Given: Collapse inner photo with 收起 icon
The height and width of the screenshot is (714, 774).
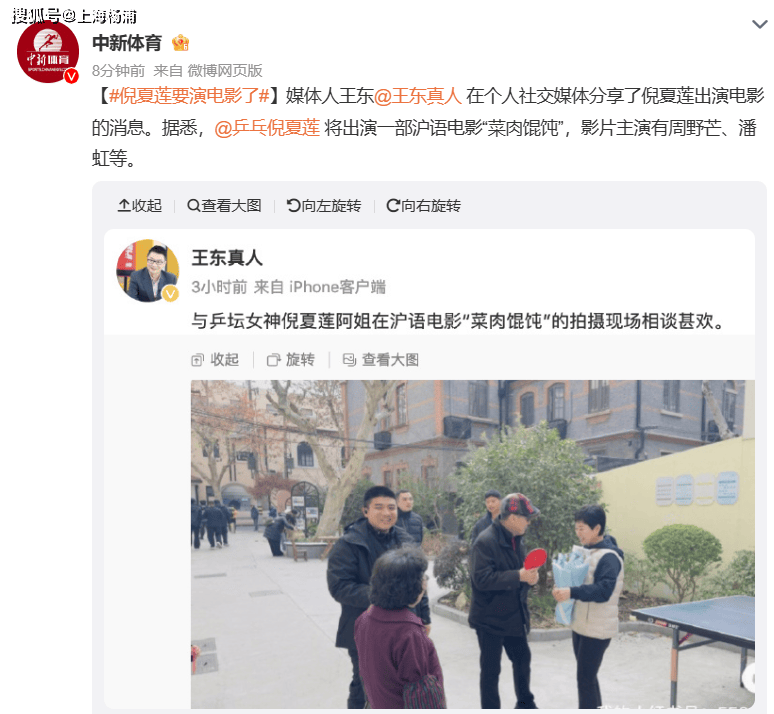Looking at the screenshot, I should coord(215,360).
